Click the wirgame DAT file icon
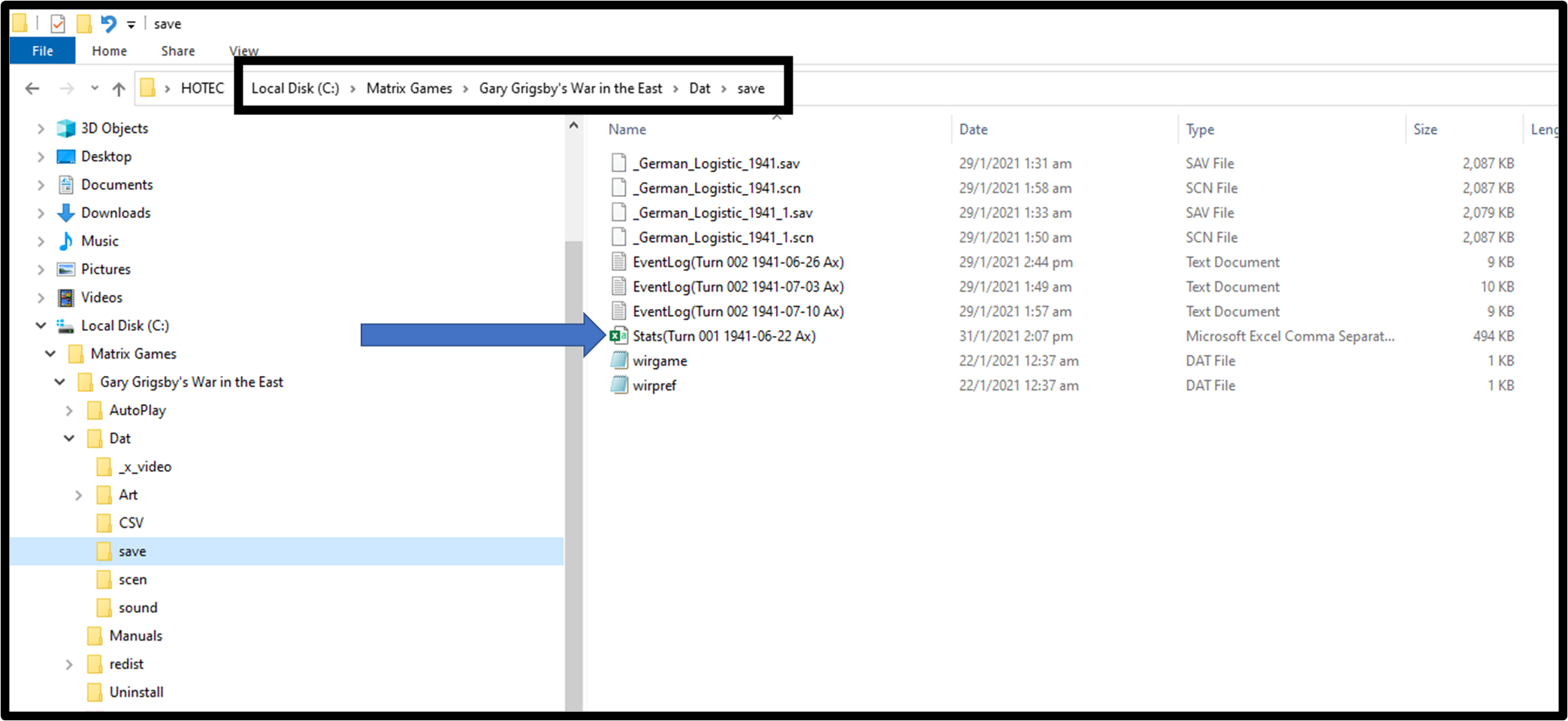The height and width of the screenshot is (721, 1568). (619, 361)
